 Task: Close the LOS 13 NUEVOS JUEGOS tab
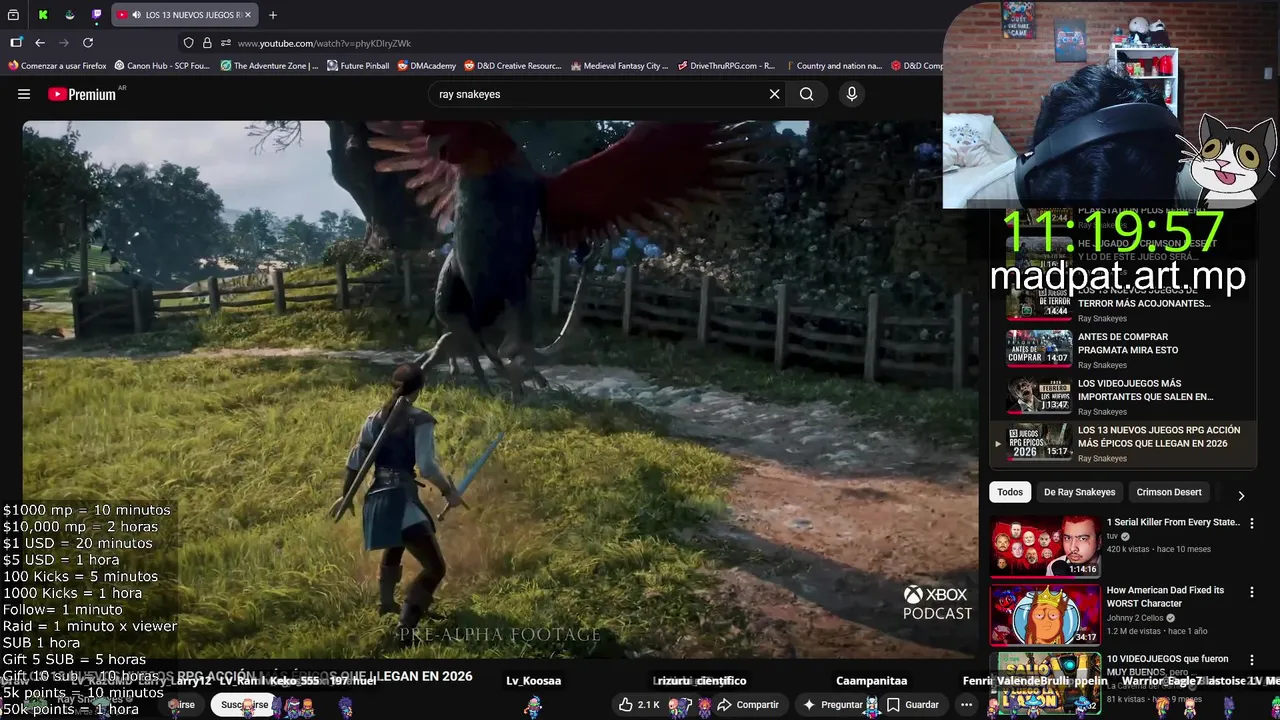tap(249, 15)
